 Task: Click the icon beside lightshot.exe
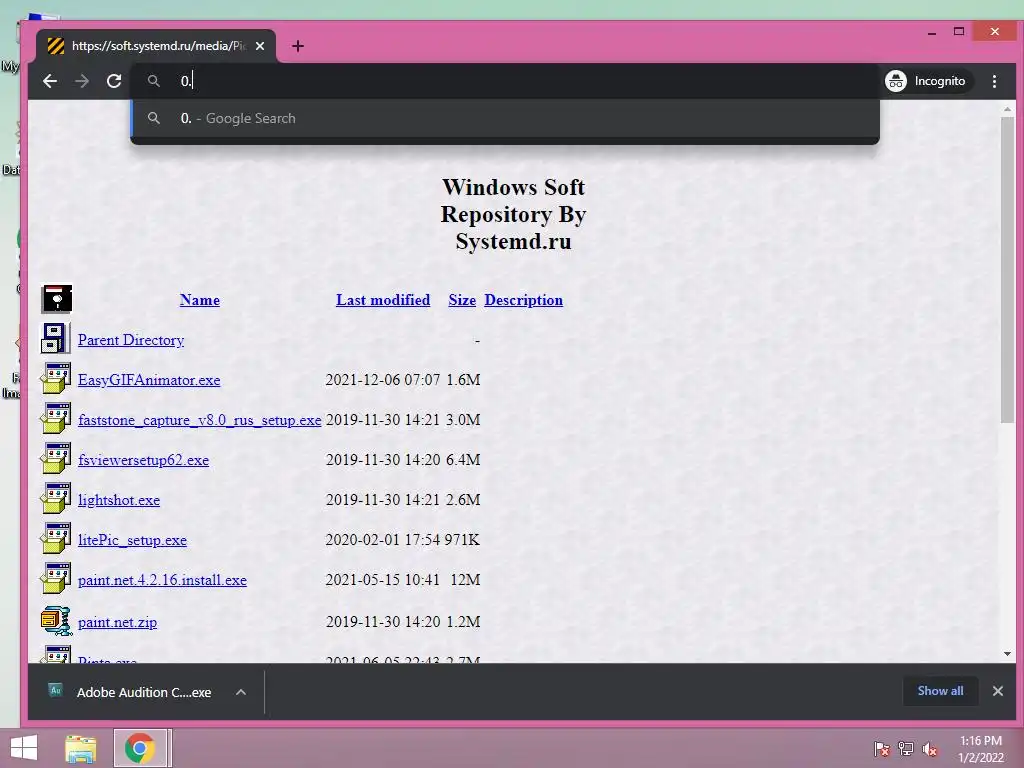click(56, 498)
